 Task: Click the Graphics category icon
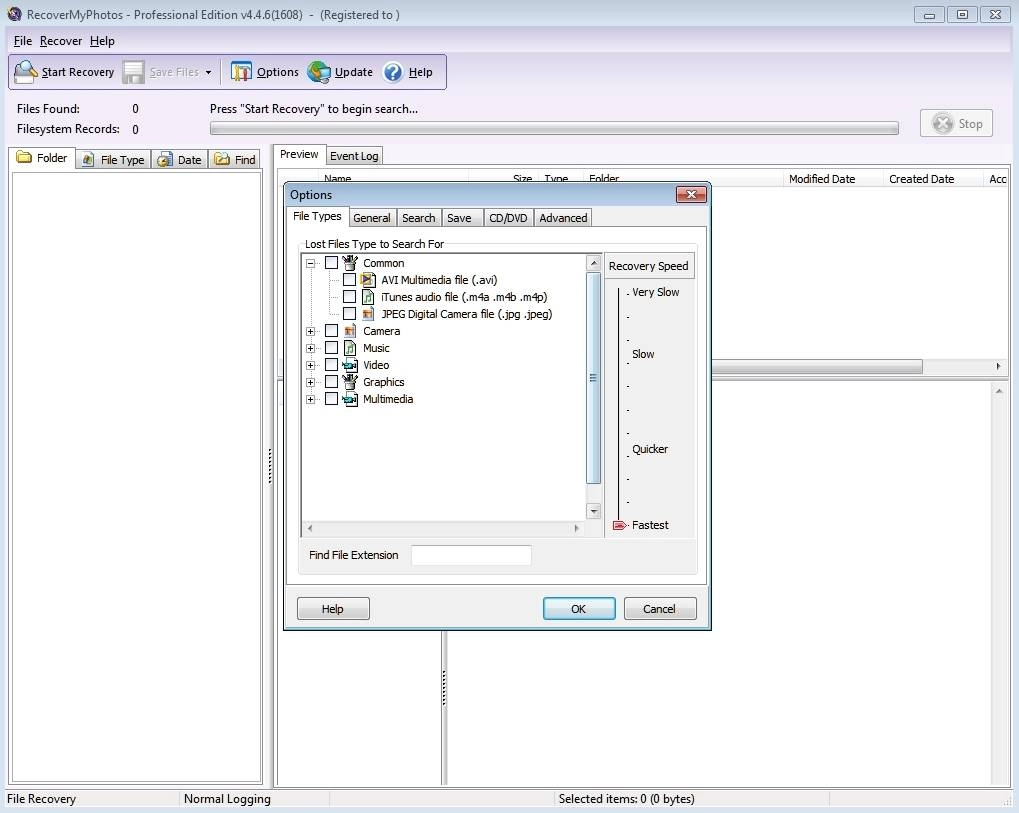pyautogui.click(x=350, y=382)
